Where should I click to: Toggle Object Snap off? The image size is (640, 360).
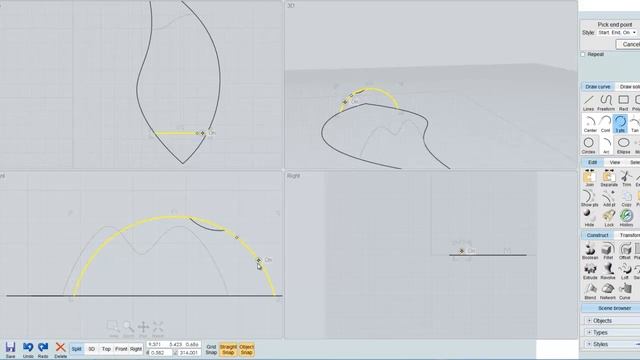click(247, 349)
